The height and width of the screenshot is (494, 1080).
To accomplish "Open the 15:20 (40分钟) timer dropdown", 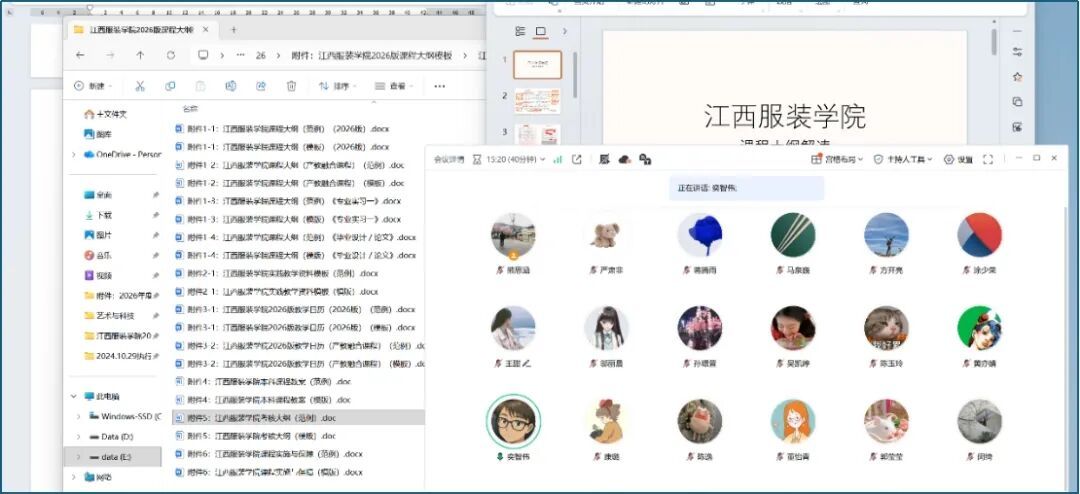I will point(509,159).
